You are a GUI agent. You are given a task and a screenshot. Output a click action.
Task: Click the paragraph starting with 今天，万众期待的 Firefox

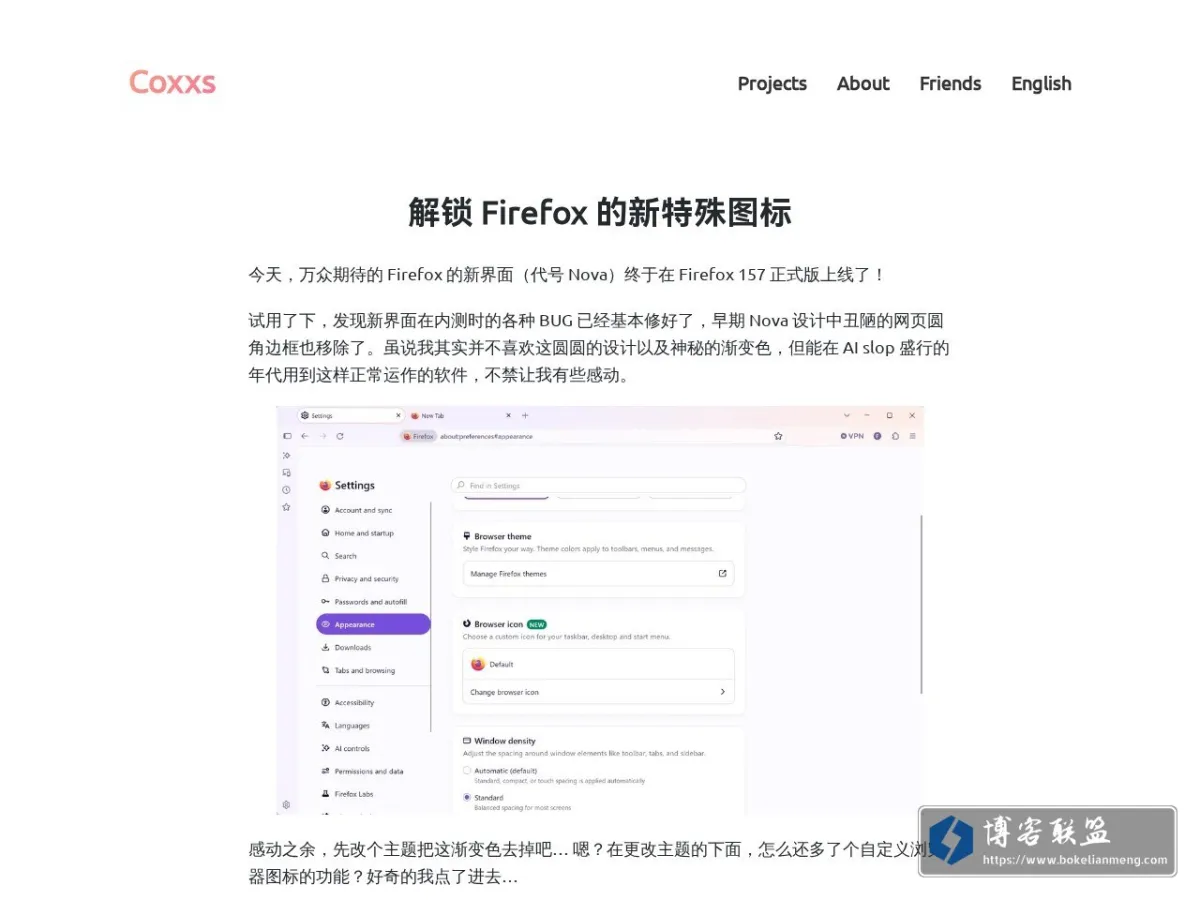tap(567, 274)
